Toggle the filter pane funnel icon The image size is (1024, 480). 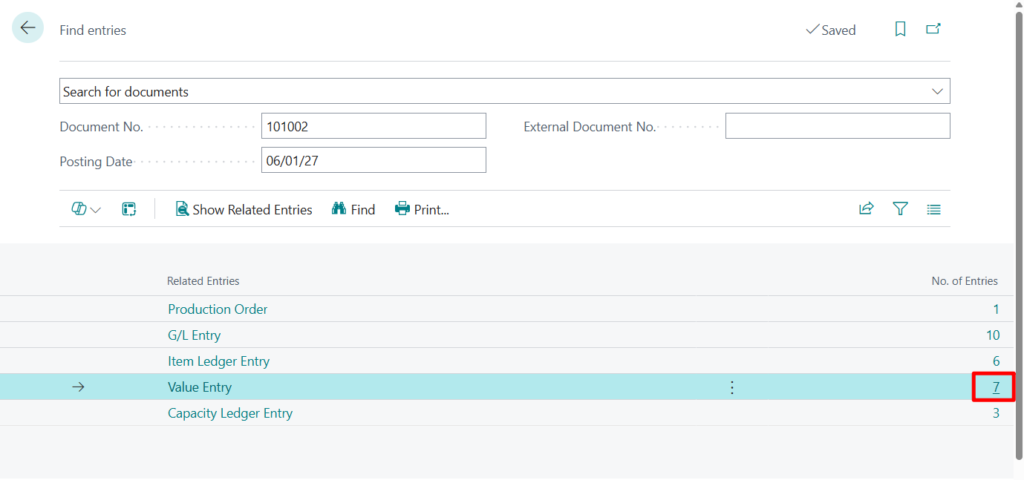[900, 209]
